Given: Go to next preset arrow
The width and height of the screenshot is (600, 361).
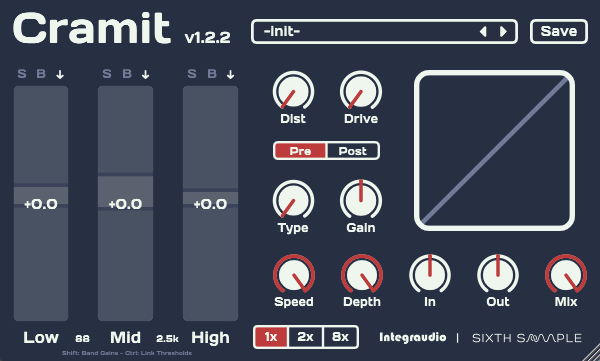Looking at the screenshot, I should pos(503,31).
